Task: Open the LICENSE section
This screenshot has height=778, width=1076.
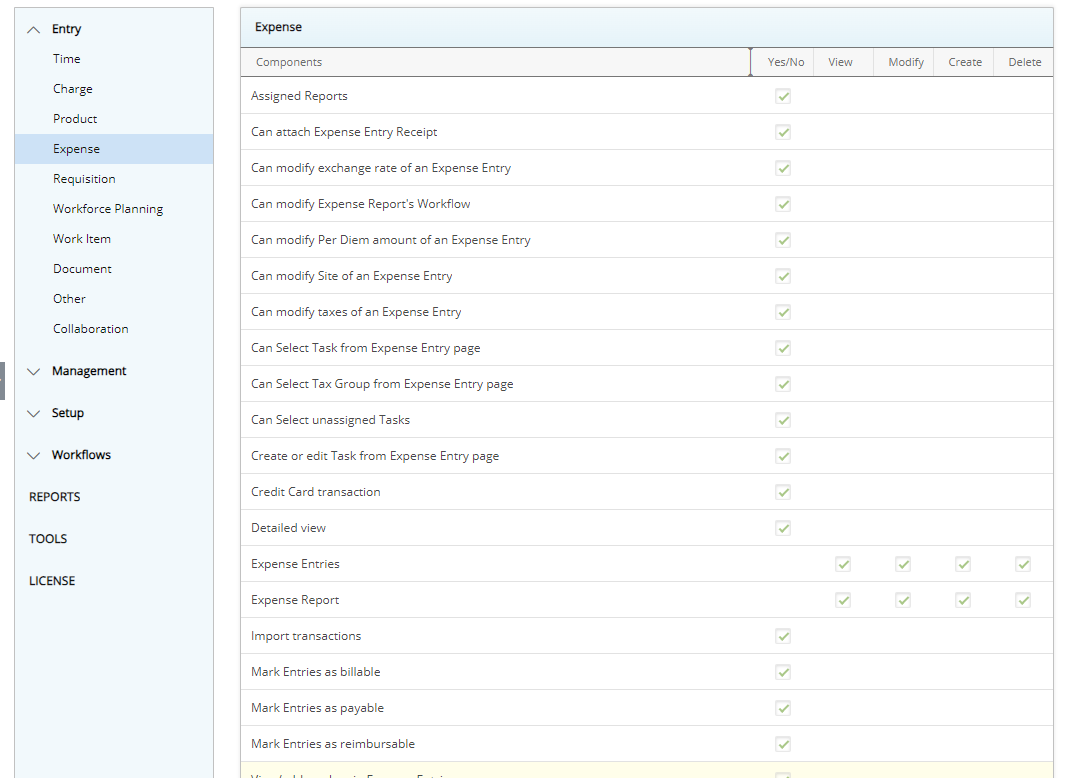Action: (52, 580)
